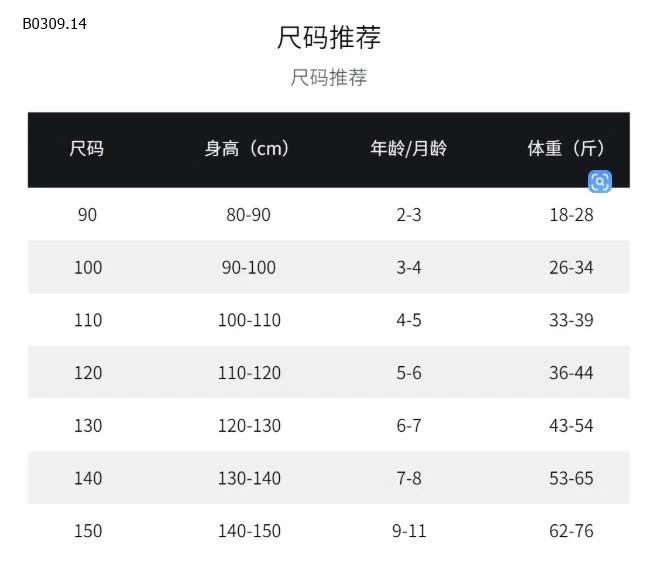This screenshot has width=661, height=576.
Task: Select the 体重 (斤) column header
Action: click(566, 149)
